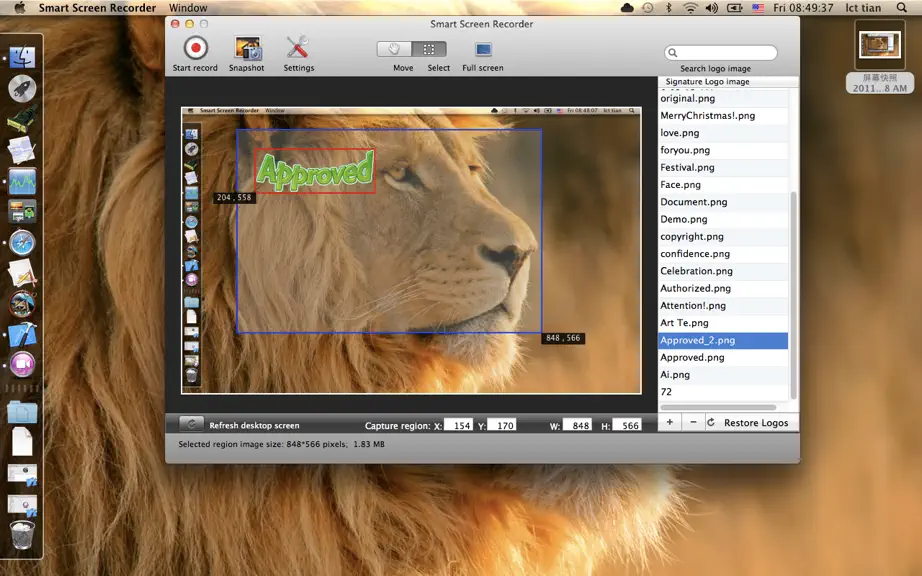Click the Search logo image field

(721, 52)
